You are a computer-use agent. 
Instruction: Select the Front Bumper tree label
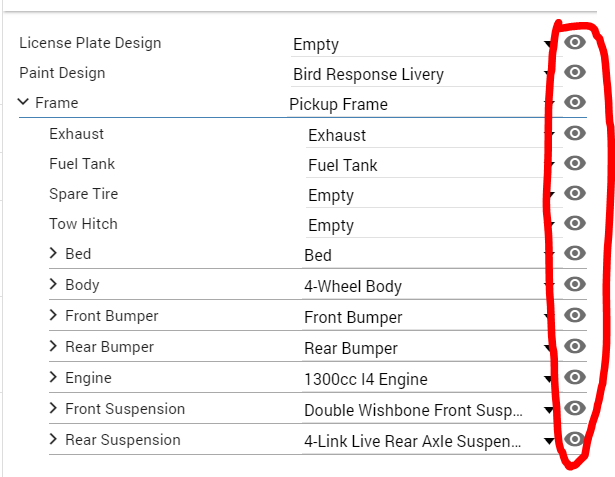point(112,316)
